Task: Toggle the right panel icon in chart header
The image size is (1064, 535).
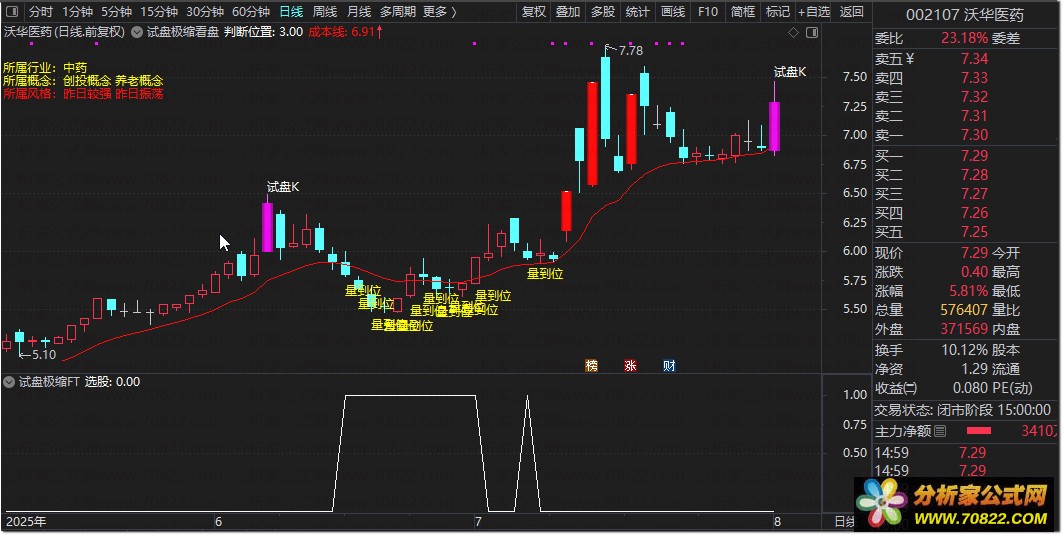Action: tap(812, 32)
